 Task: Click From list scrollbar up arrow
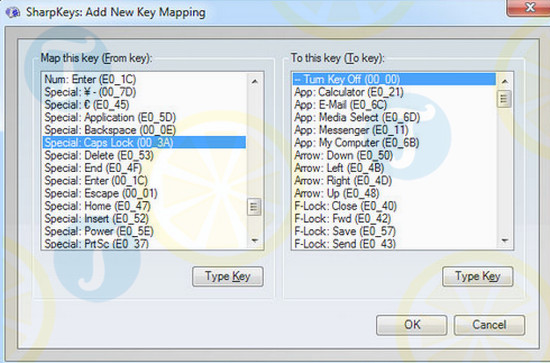tap(255, 81)
